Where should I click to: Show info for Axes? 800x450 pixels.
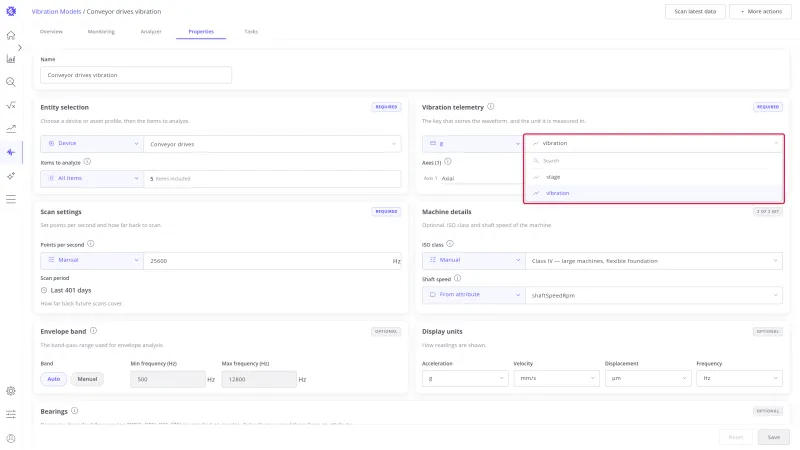tap(447, 162)
